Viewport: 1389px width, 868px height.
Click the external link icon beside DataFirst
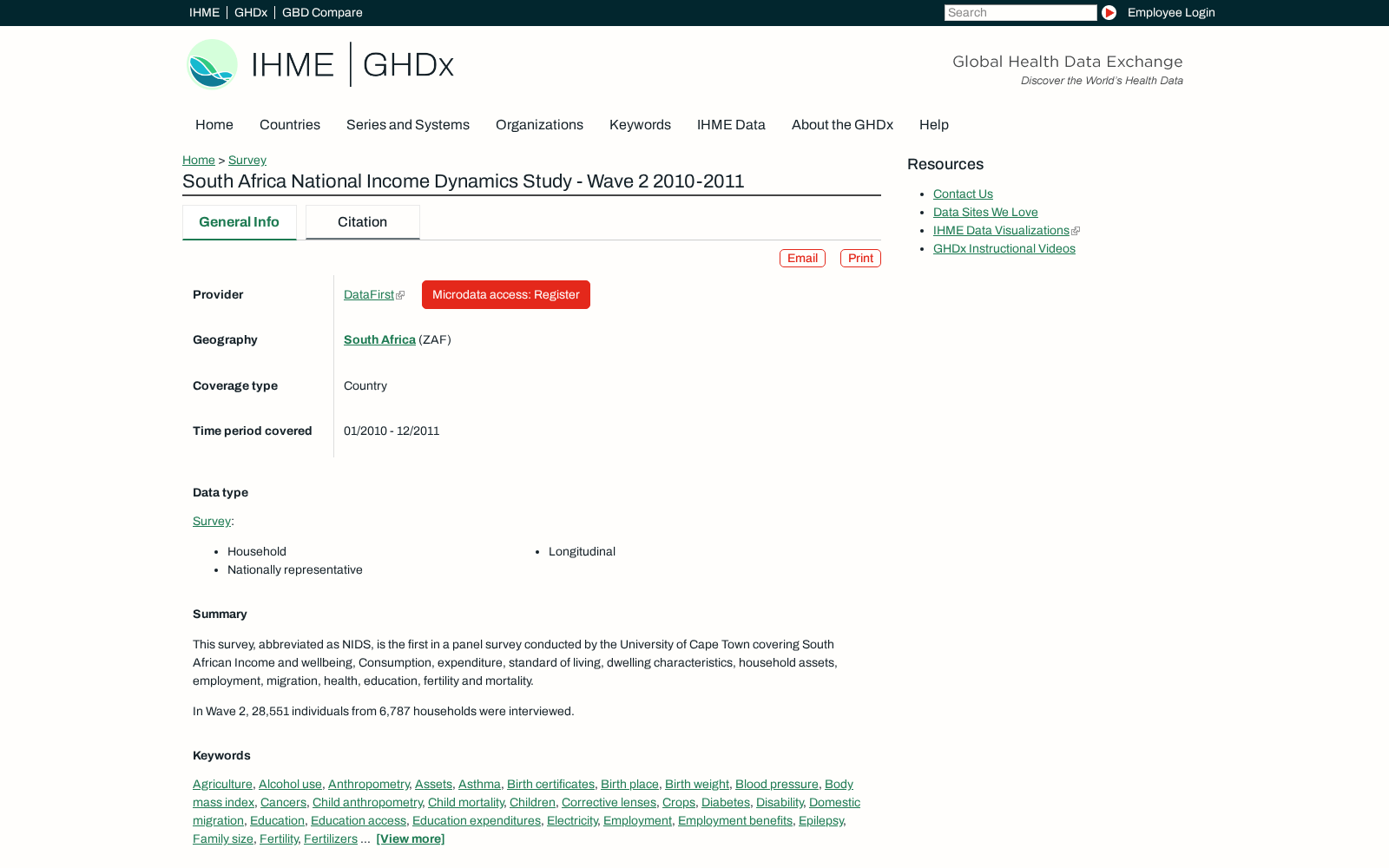400,295
